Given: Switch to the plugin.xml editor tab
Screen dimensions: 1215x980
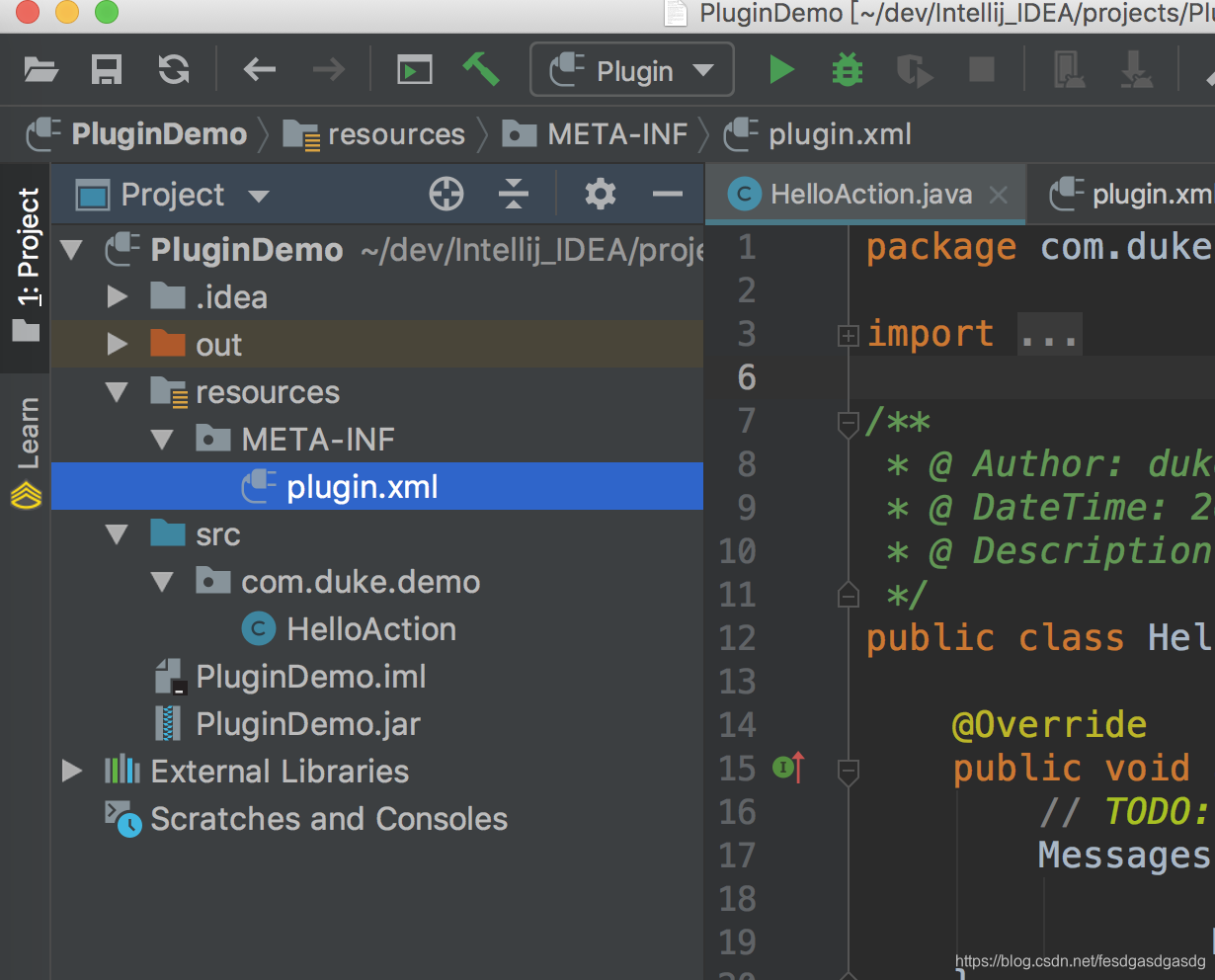Looking at the screenshot, I should [x=1130, y=195].
